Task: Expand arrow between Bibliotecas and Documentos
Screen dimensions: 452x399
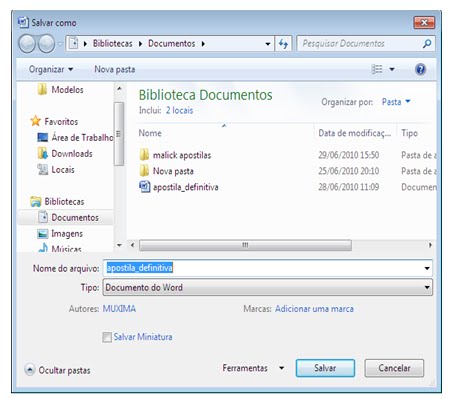Action: pos(140,44)
